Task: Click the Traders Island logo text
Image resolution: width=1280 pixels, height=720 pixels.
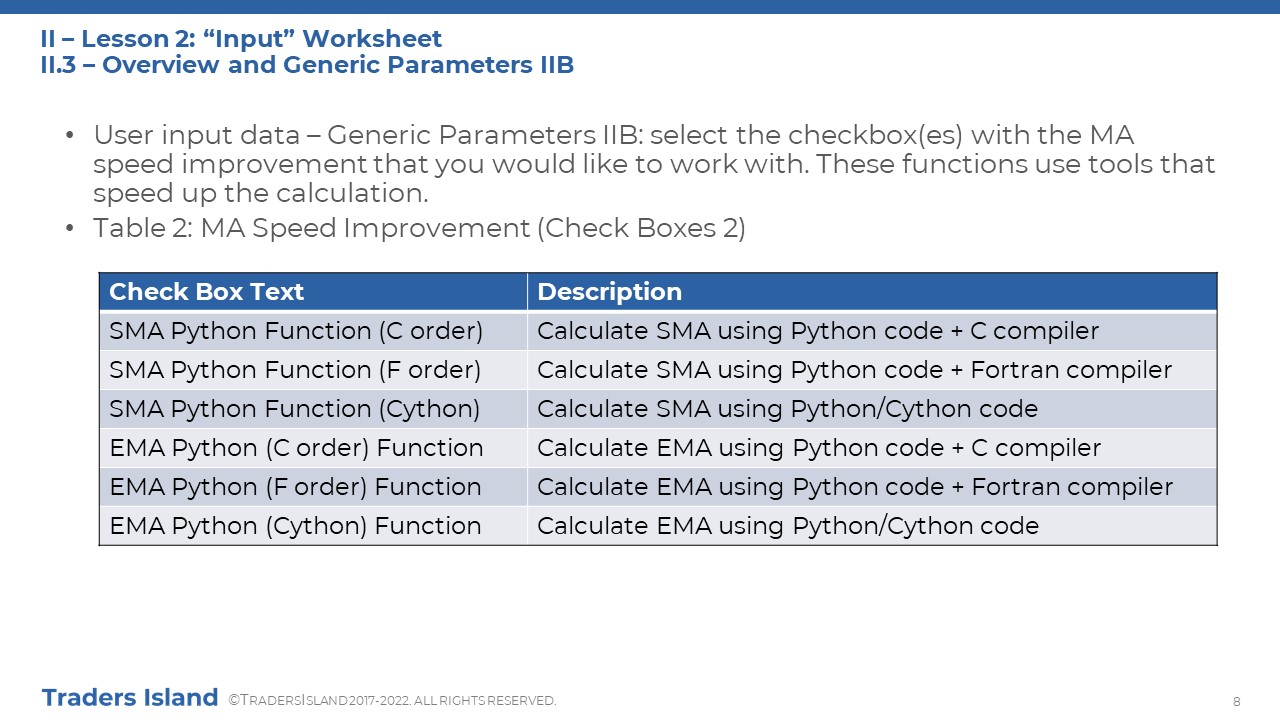Action: [x=130, y=697]
